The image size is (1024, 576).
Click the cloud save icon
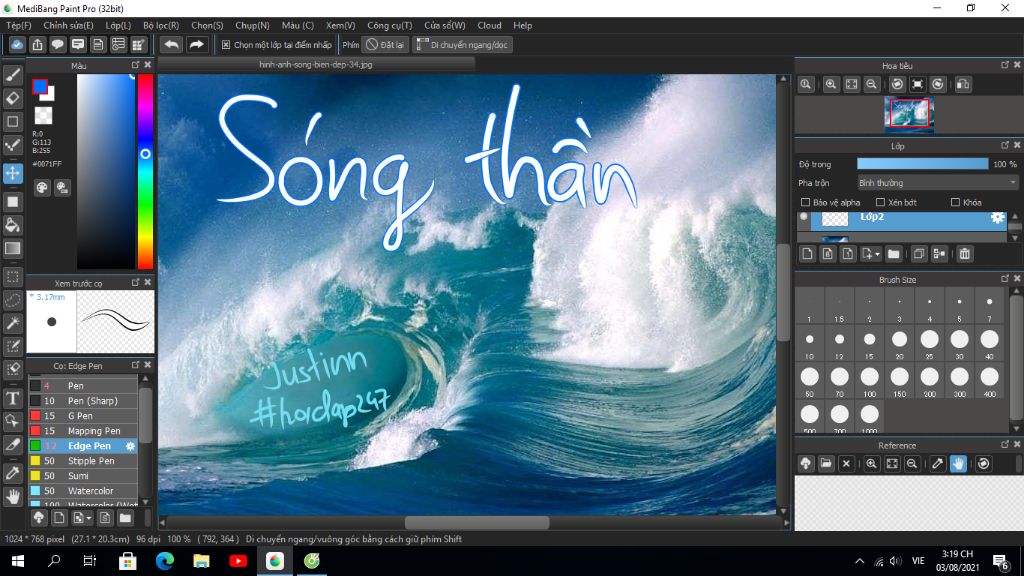pos(17,44)
